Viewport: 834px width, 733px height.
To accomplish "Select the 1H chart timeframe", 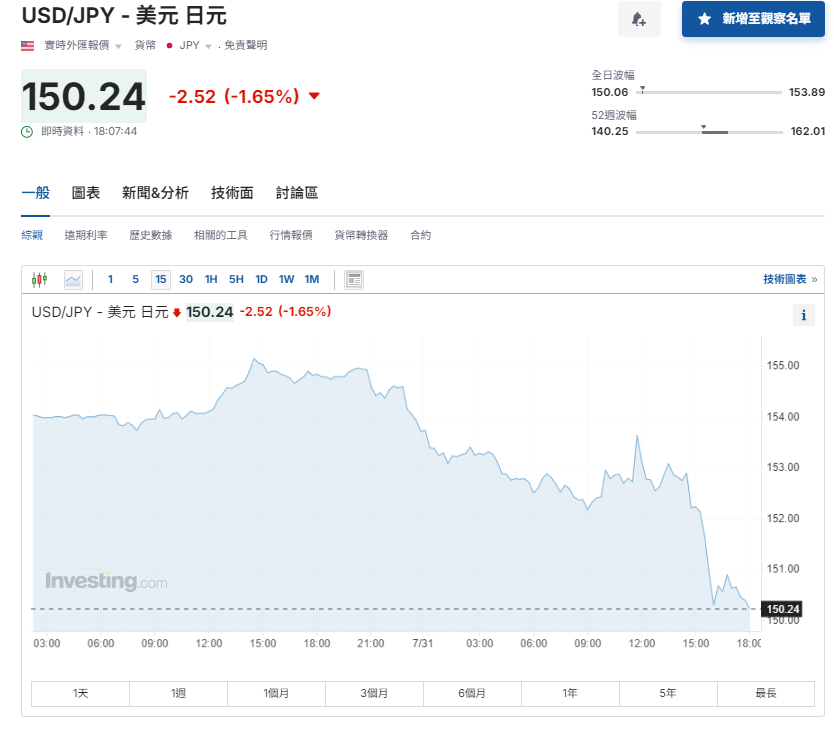I will tap(211, 279).
